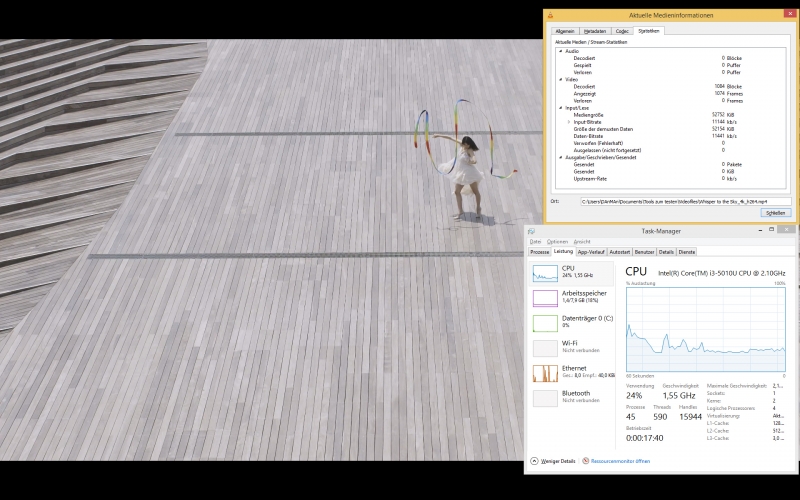Switch to the Dienste tab
The height and width of the screenshot is (500, 800).
(687, 252)
